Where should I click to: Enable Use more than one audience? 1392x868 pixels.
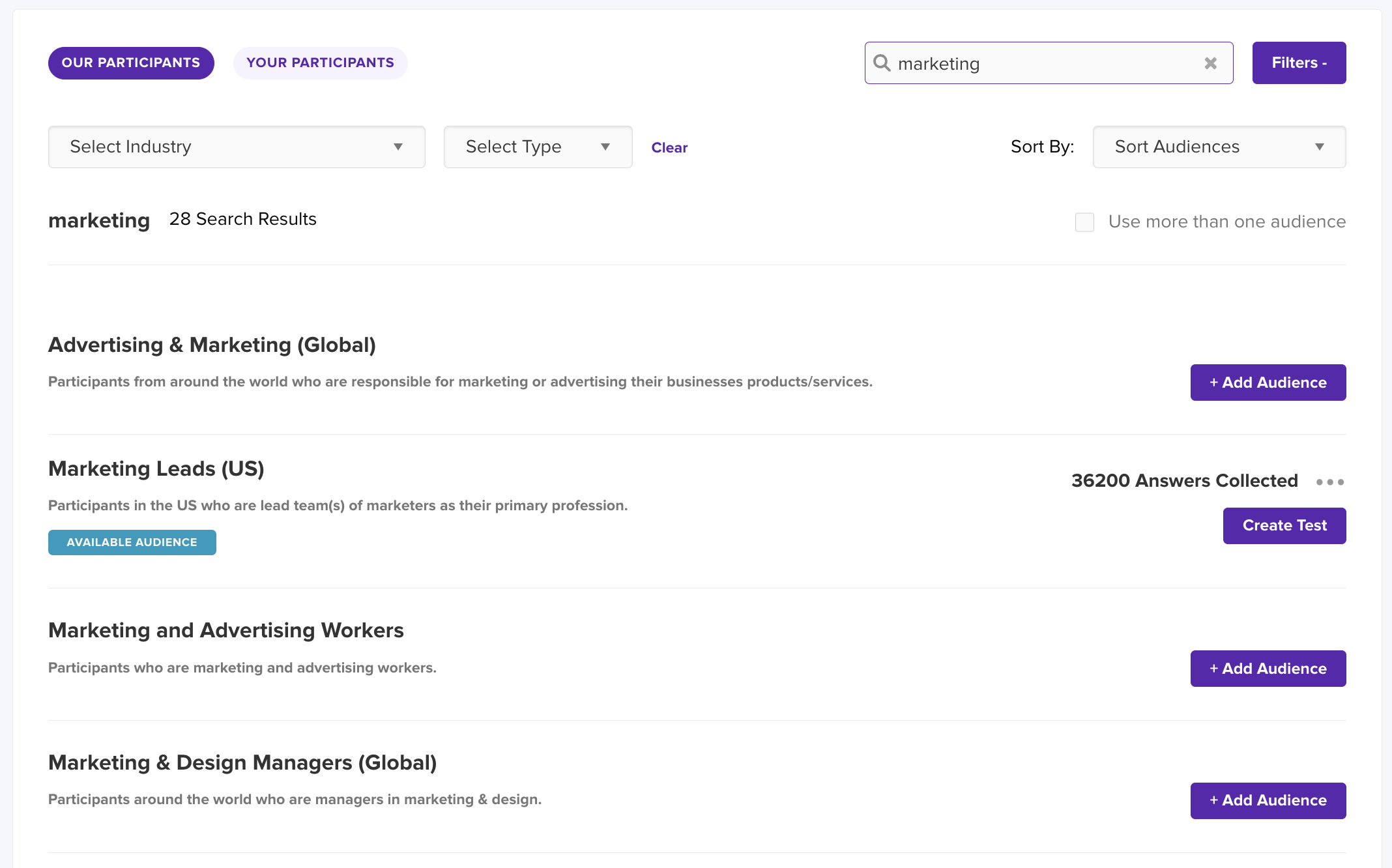click(x=1084, y=222)
